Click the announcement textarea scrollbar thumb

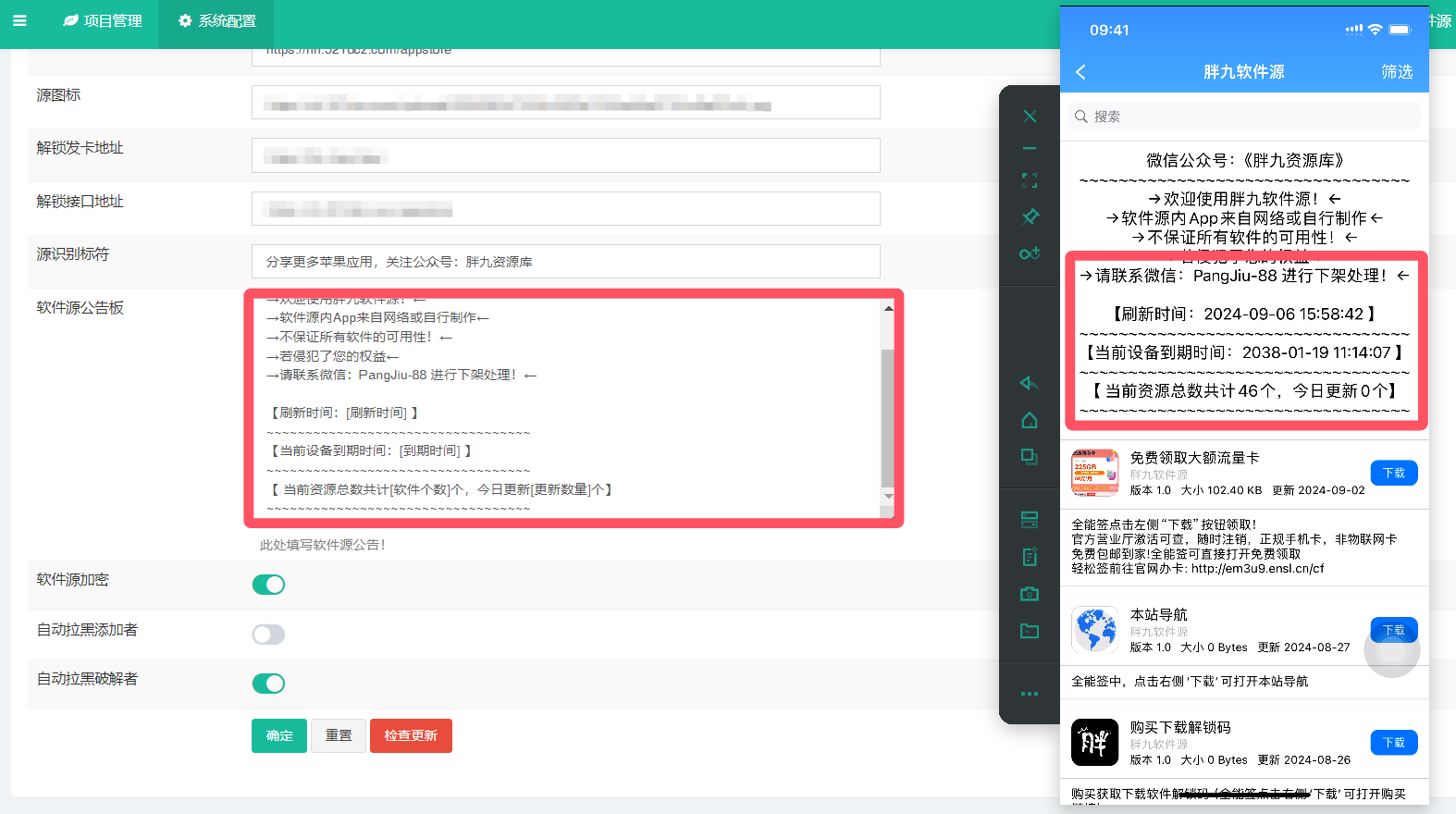click(x=888, y=417)
